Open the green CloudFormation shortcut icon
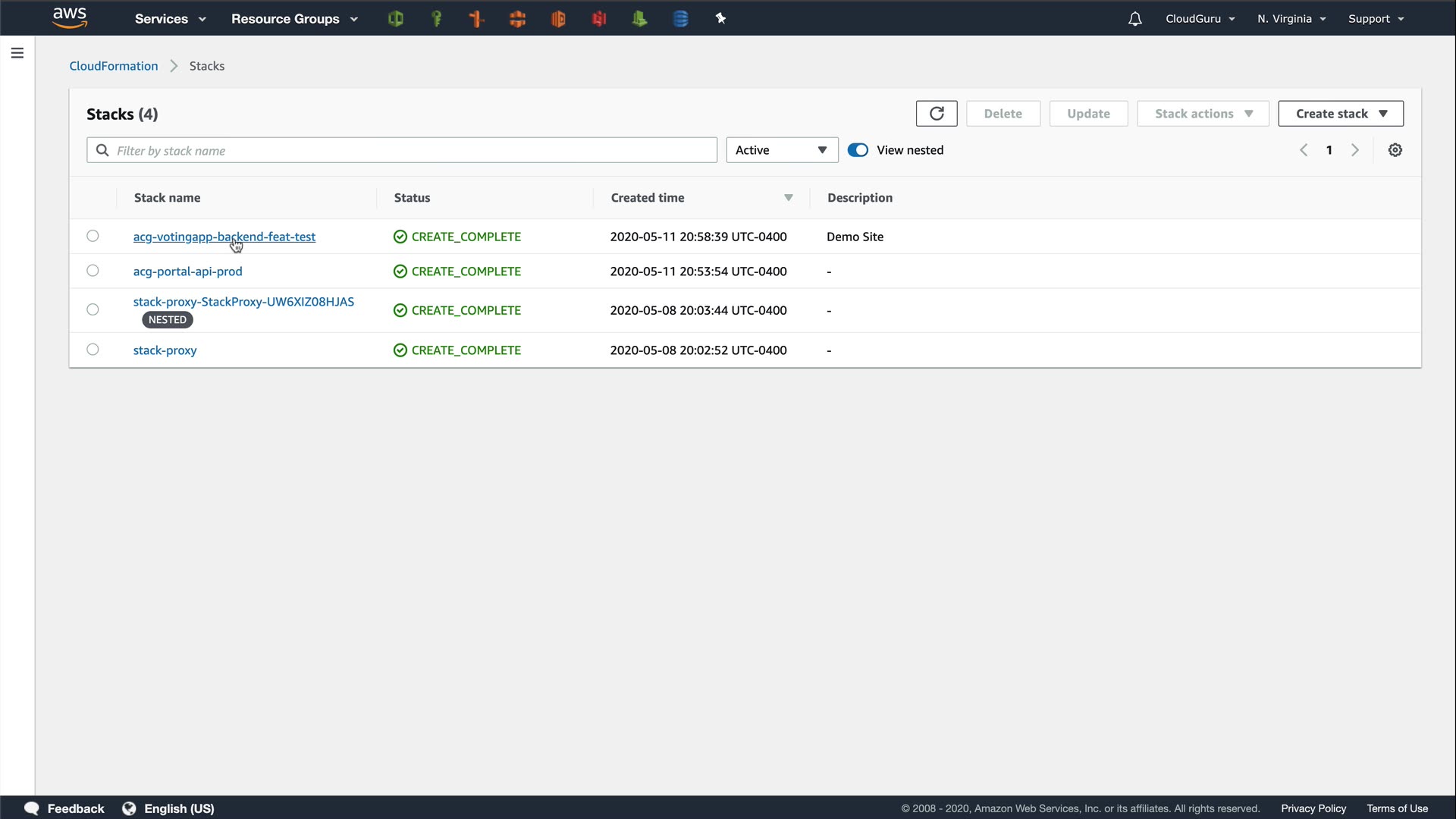 (395, 19)
